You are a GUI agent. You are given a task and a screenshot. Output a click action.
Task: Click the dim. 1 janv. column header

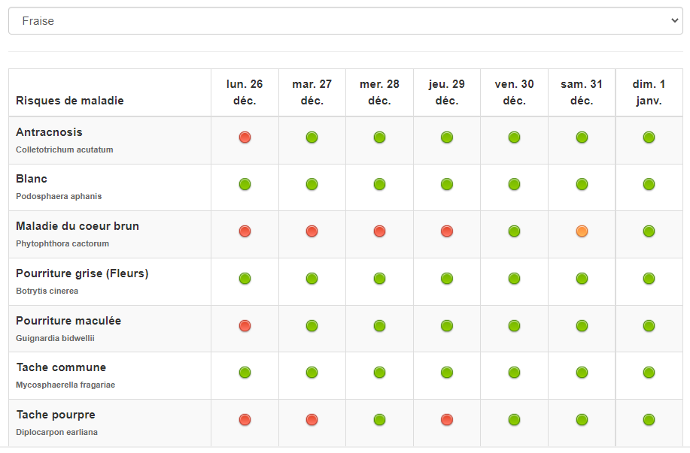649,93
